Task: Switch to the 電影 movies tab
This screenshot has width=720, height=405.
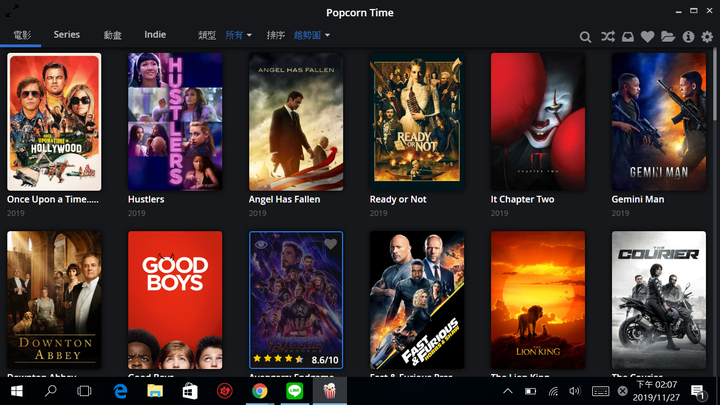Action: (22, 35)
